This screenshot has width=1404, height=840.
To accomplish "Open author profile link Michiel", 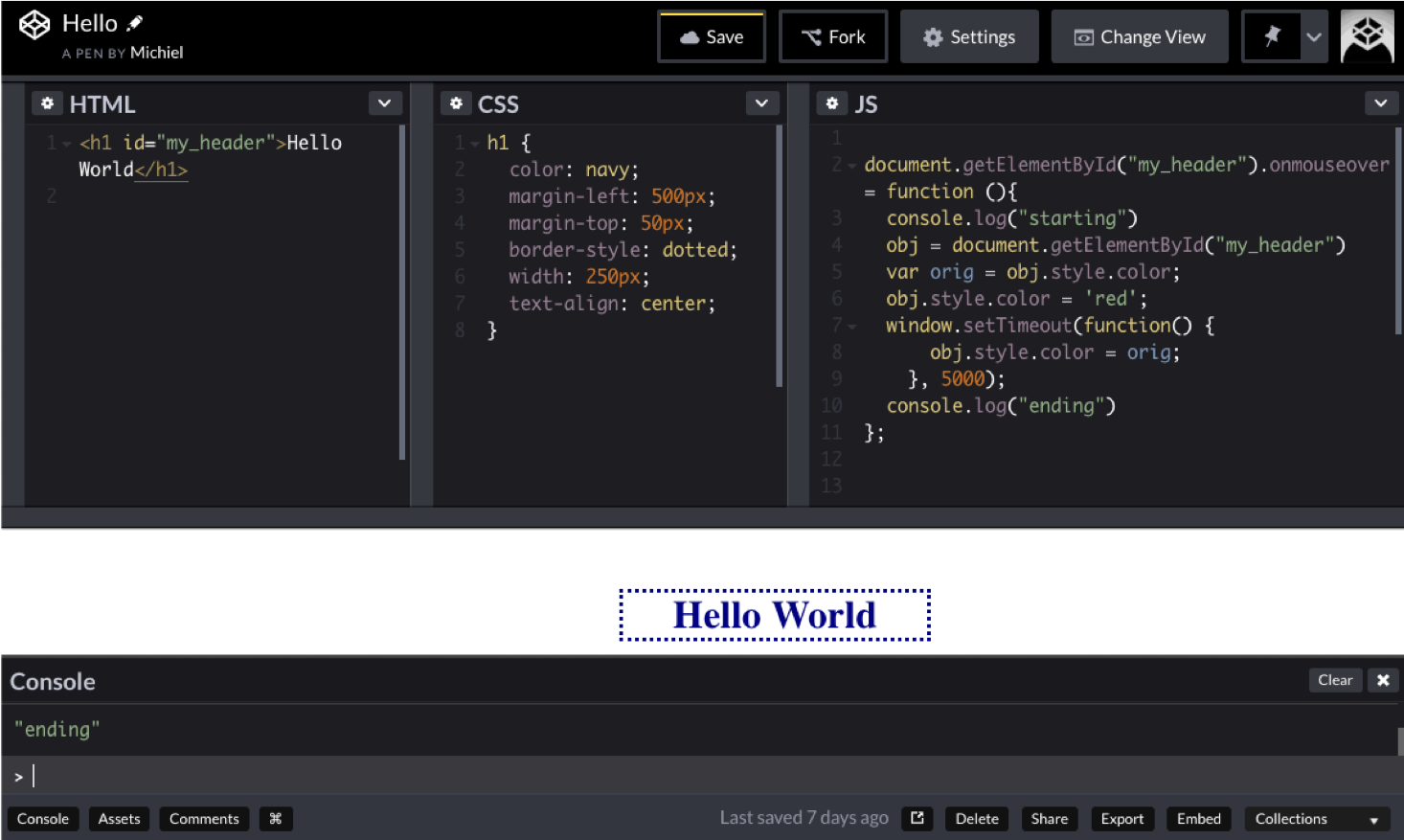I will 156,53.
